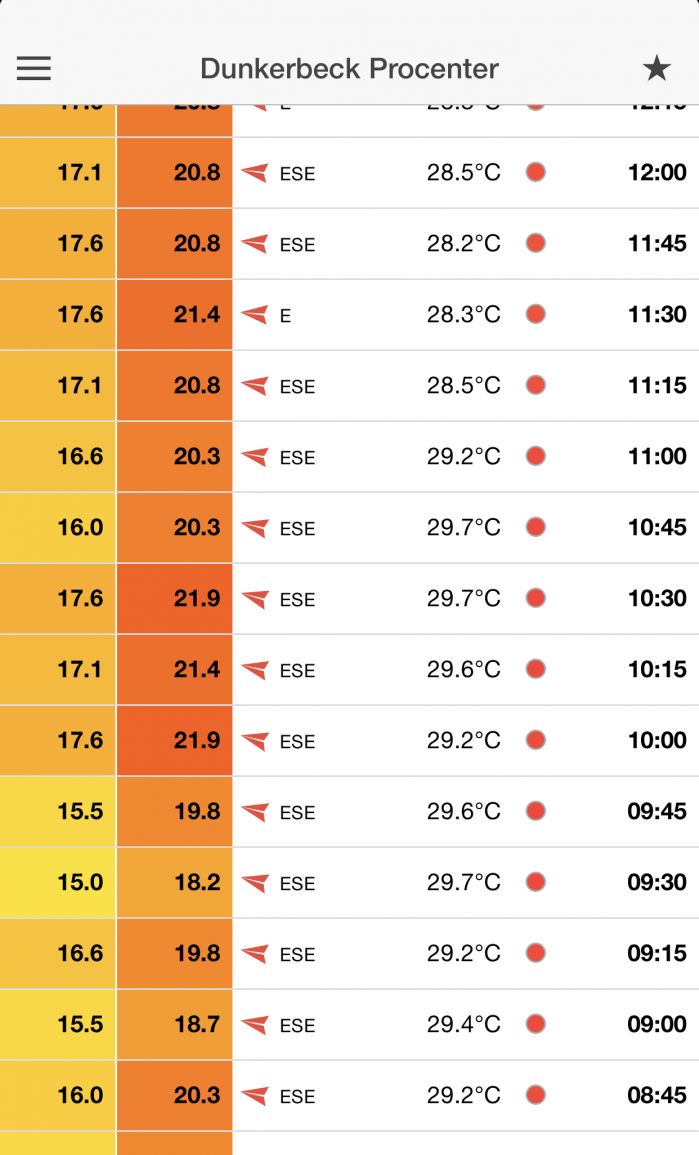Click the wind arrow icon at 11:30
Viewport: 699px width, 1155px height.
pos(255,315)
